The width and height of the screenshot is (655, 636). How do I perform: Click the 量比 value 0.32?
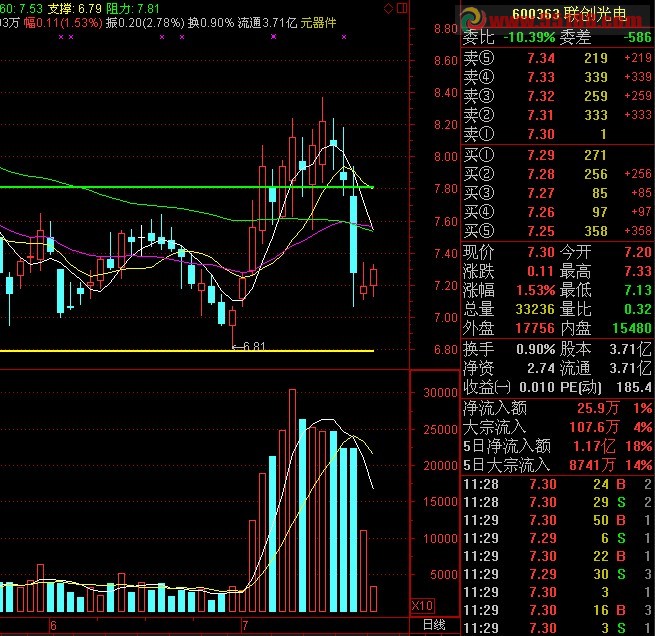(x=638, y=309)
